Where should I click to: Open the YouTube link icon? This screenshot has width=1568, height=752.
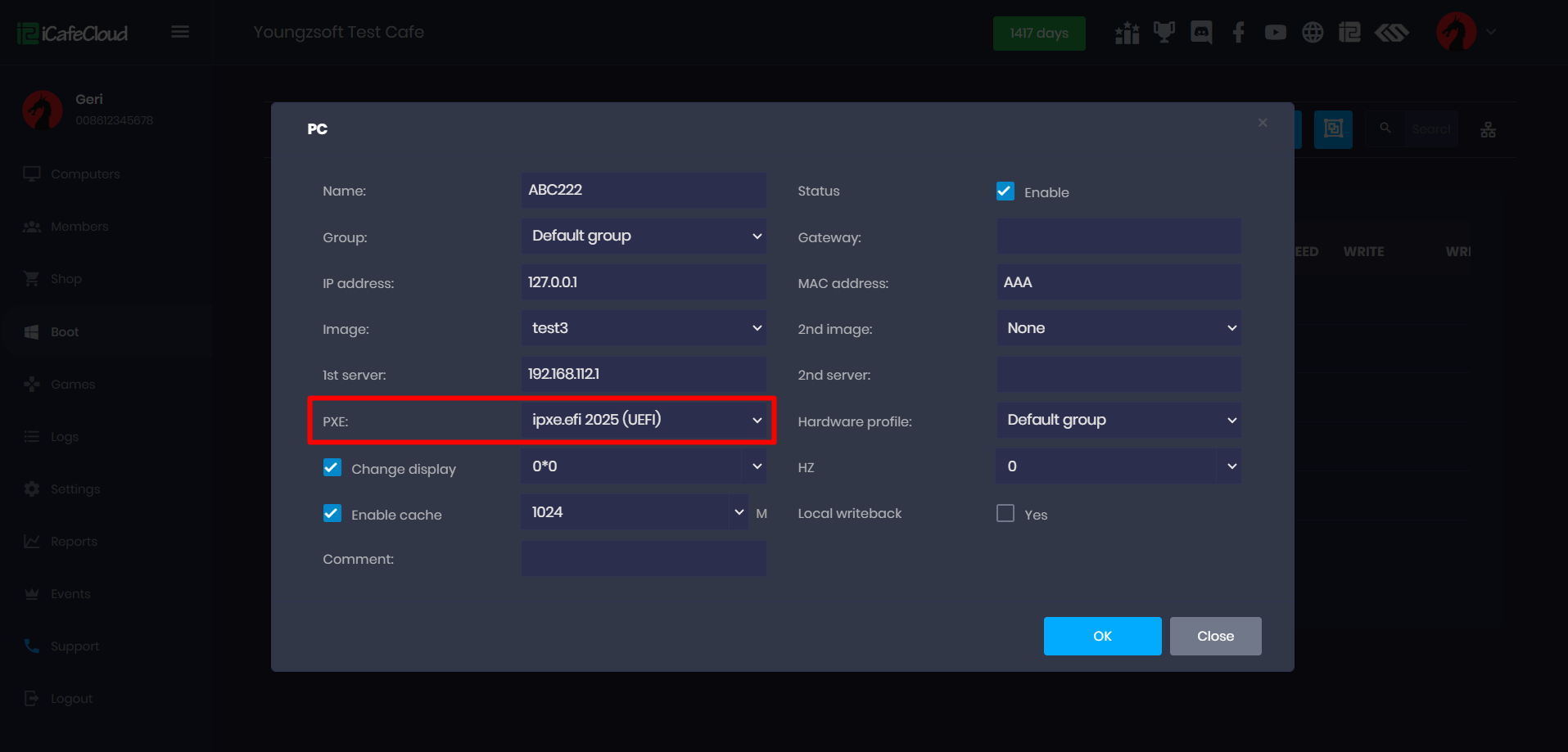coord(1275,33)
